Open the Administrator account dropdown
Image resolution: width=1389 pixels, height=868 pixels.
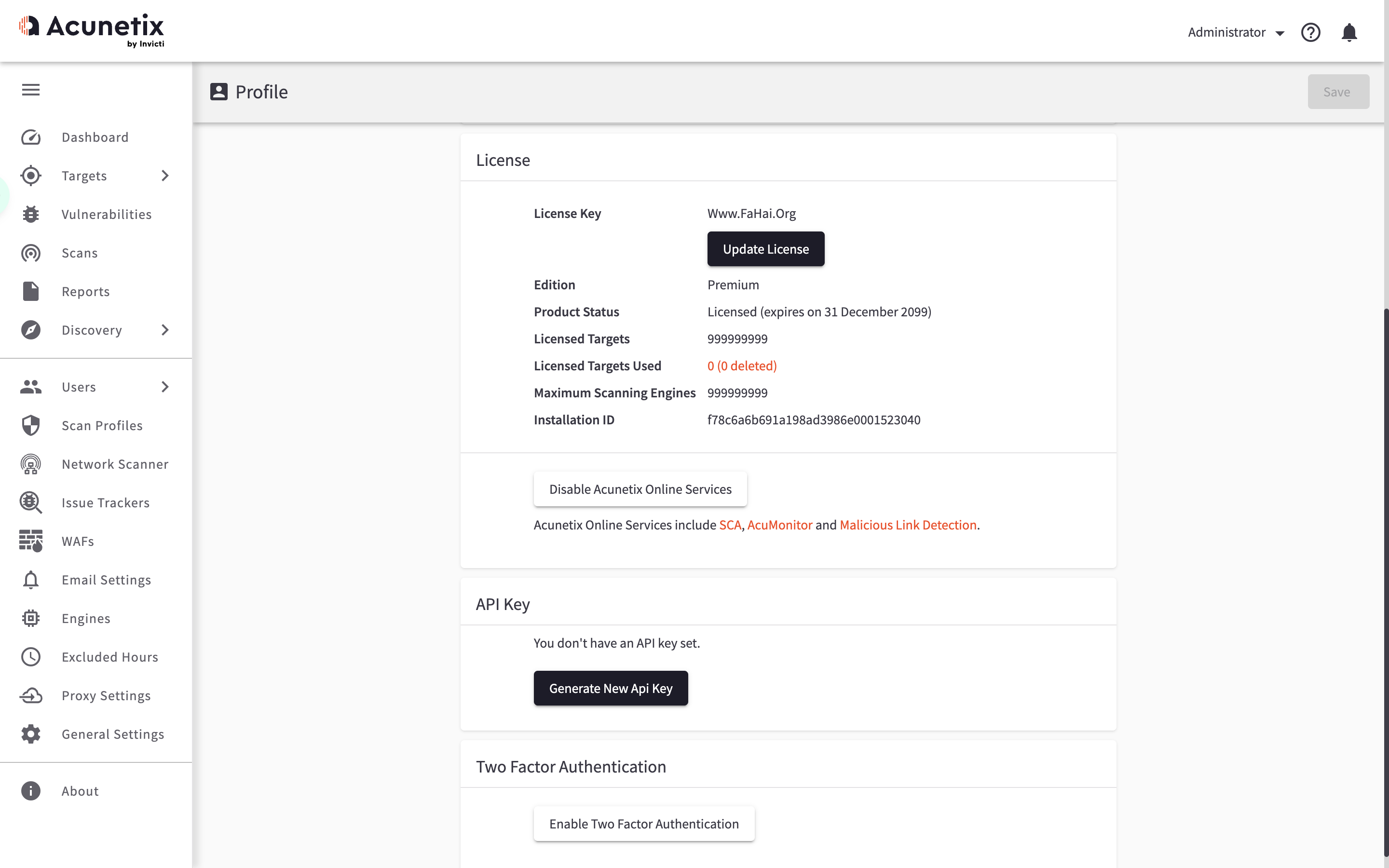(x=1236, y=32)
